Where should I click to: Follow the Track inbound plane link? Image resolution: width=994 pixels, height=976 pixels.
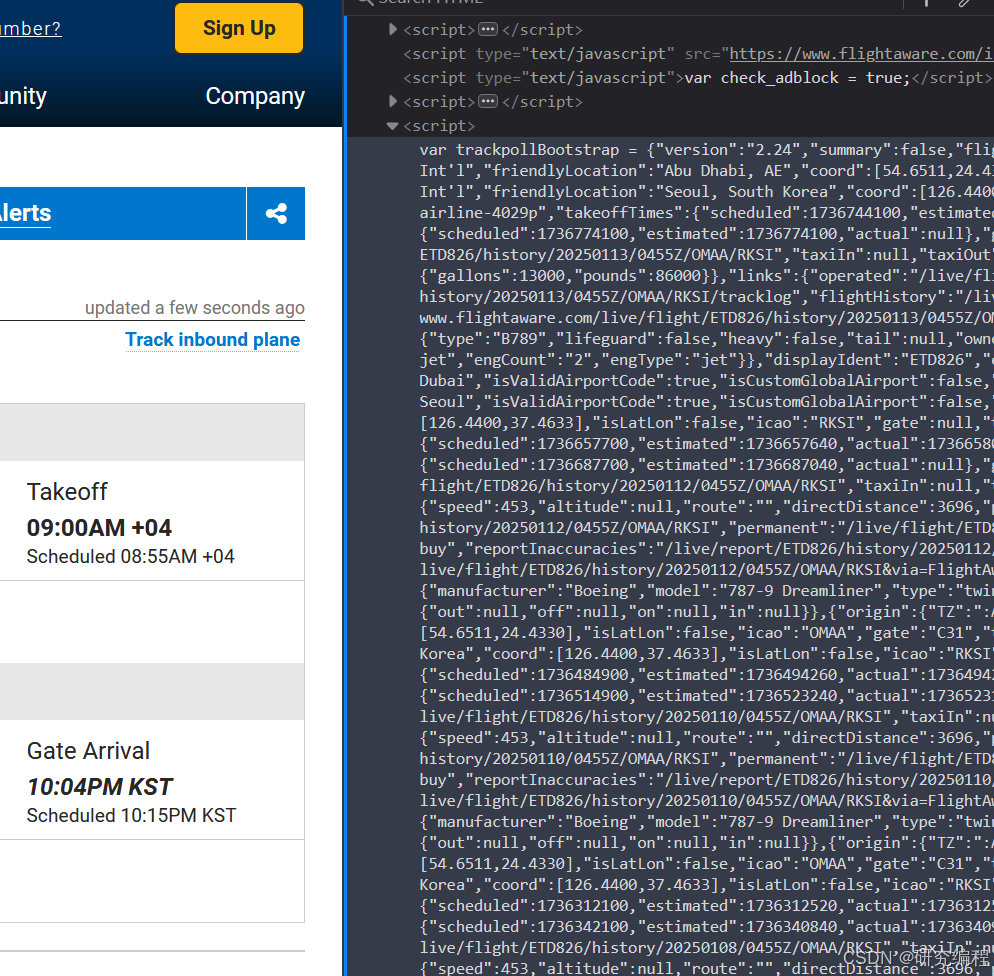(212, 340)
